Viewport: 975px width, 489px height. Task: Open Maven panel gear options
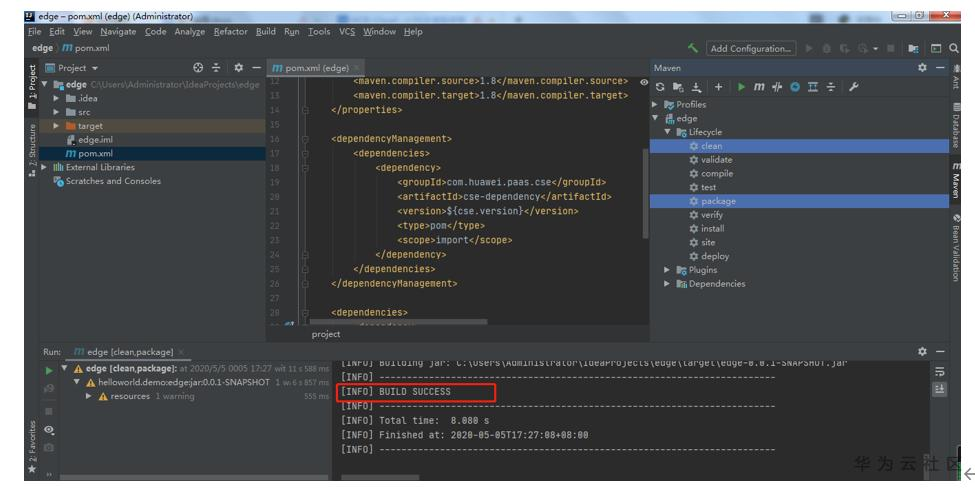pos(922,67)
